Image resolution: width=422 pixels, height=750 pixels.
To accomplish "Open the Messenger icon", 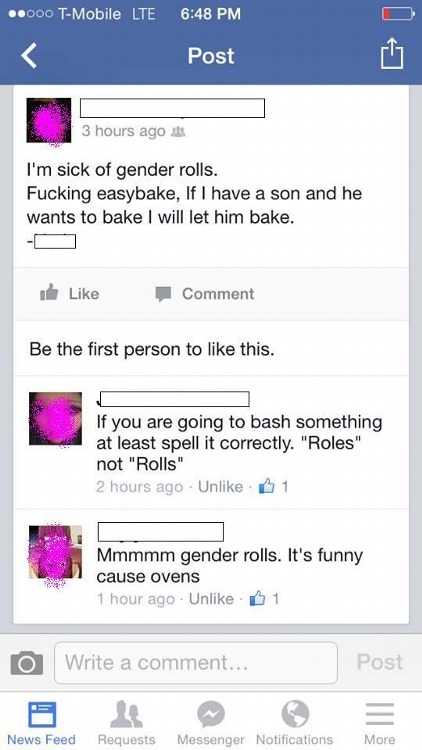I will 211,724.
